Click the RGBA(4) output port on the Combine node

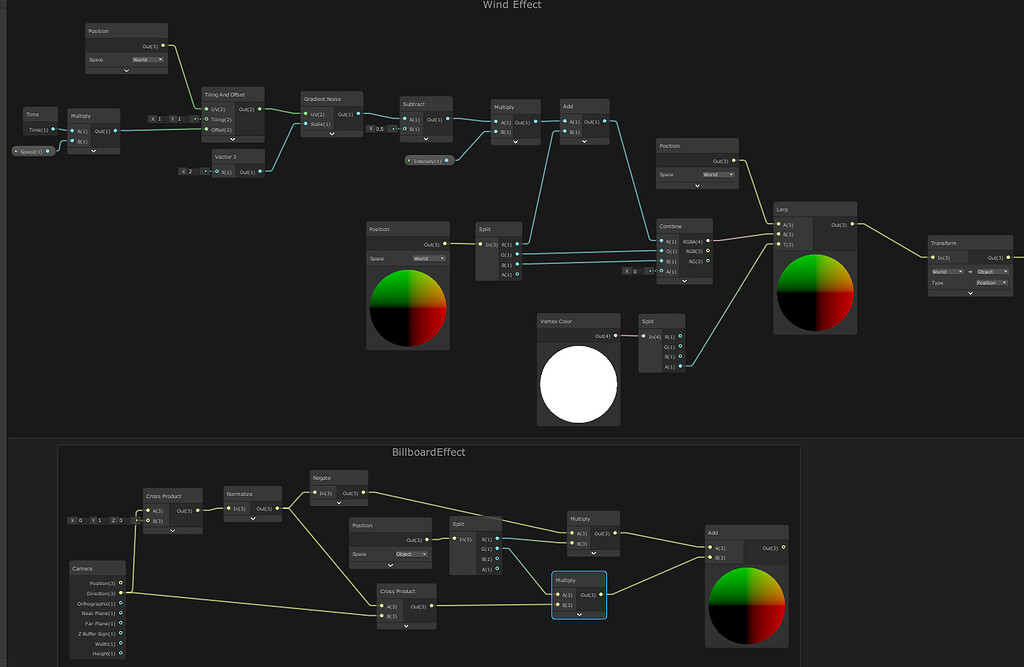707,240
